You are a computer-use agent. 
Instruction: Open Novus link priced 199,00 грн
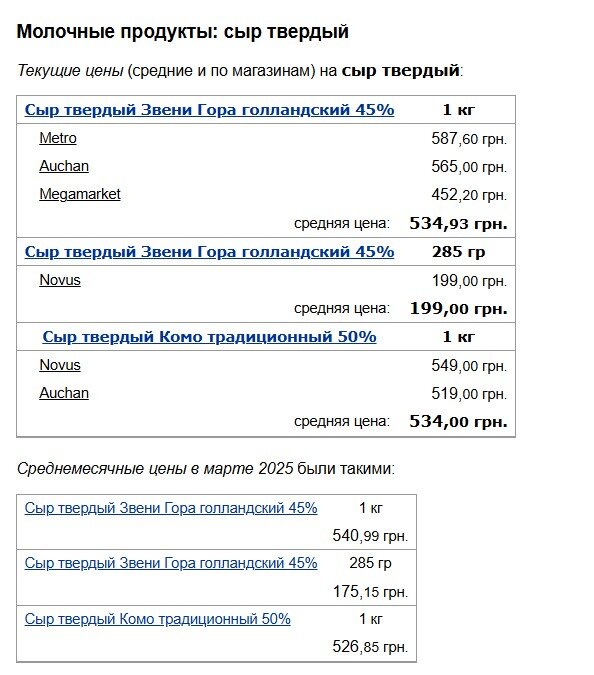60,280
